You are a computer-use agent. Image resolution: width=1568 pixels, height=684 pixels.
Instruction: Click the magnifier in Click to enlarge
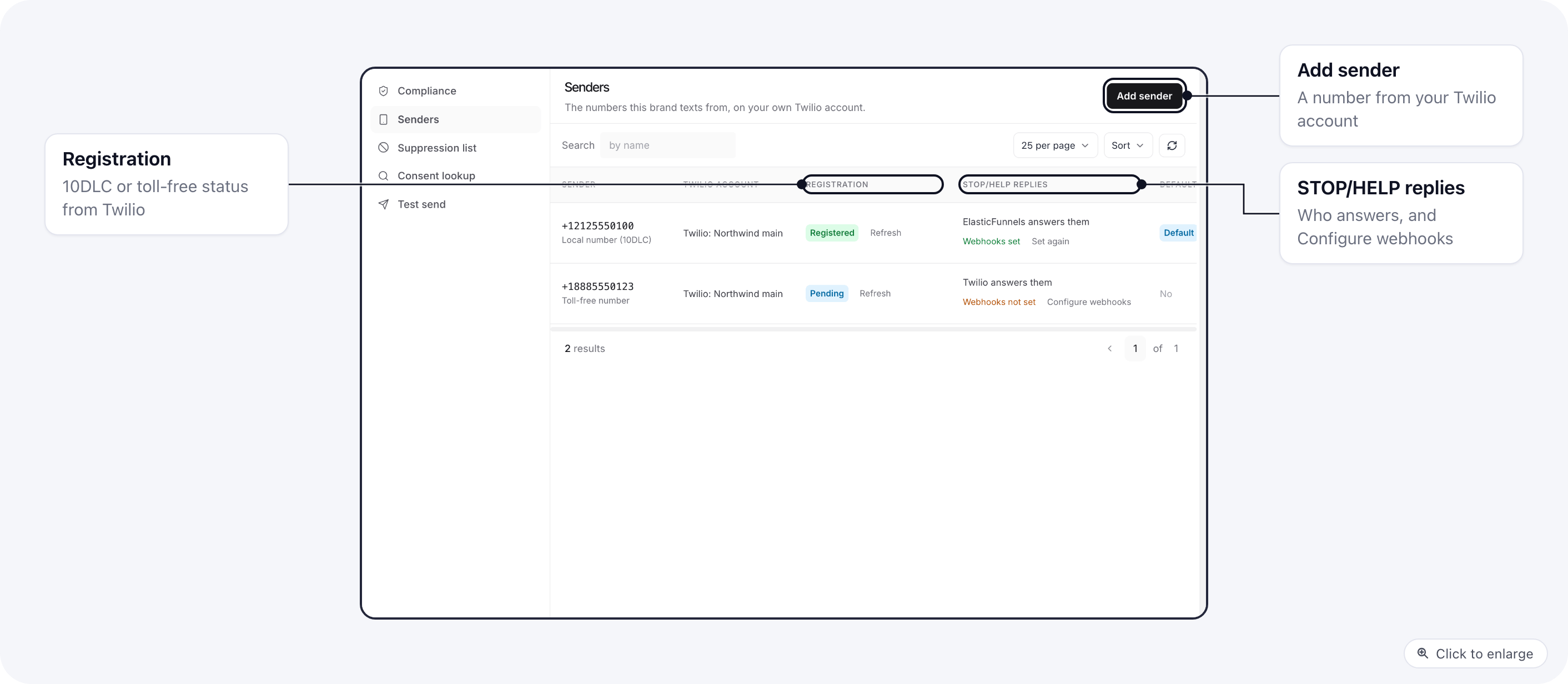[1423, 653]
